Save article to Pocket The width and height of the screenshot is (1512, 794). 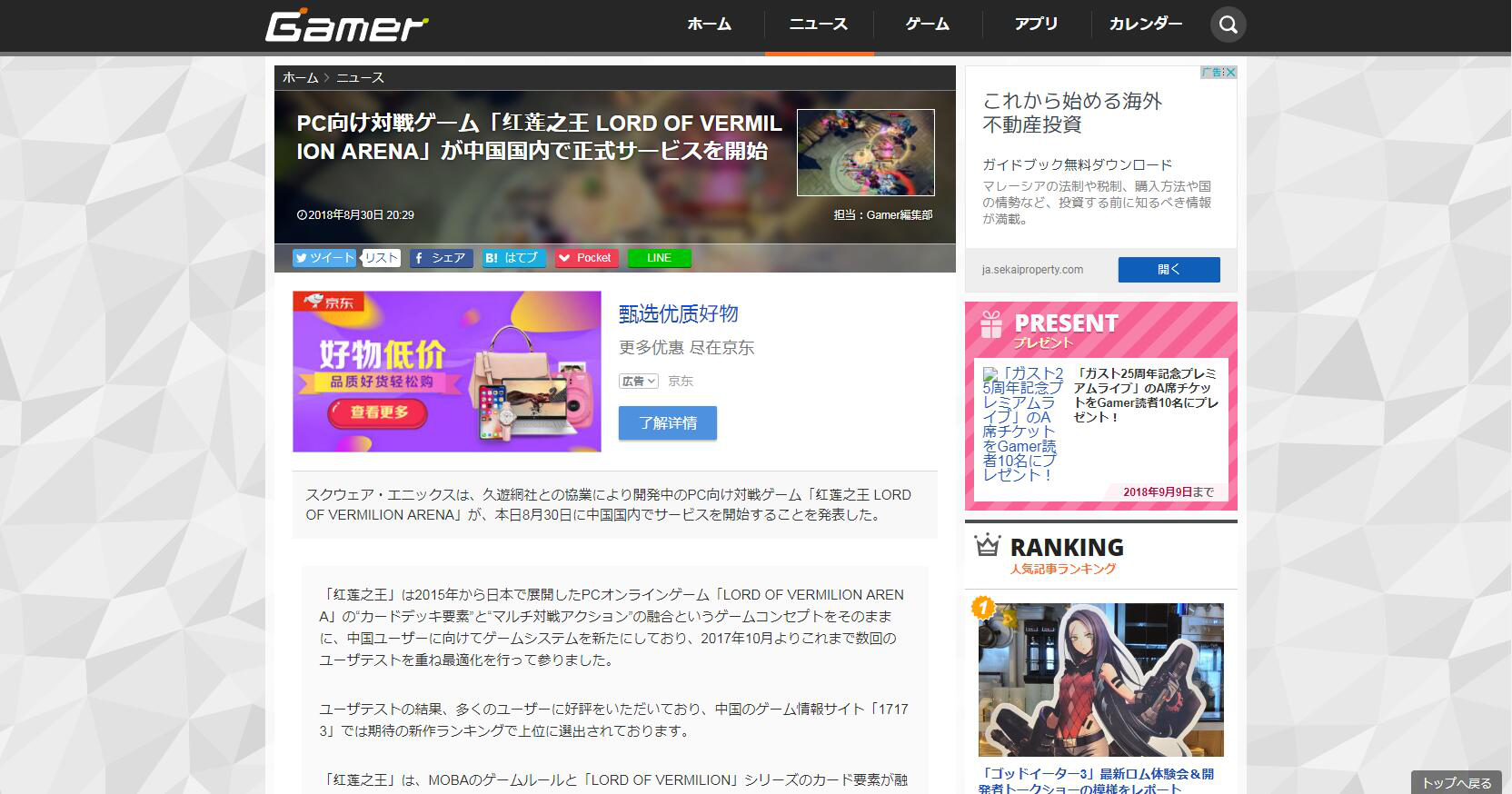586,258
